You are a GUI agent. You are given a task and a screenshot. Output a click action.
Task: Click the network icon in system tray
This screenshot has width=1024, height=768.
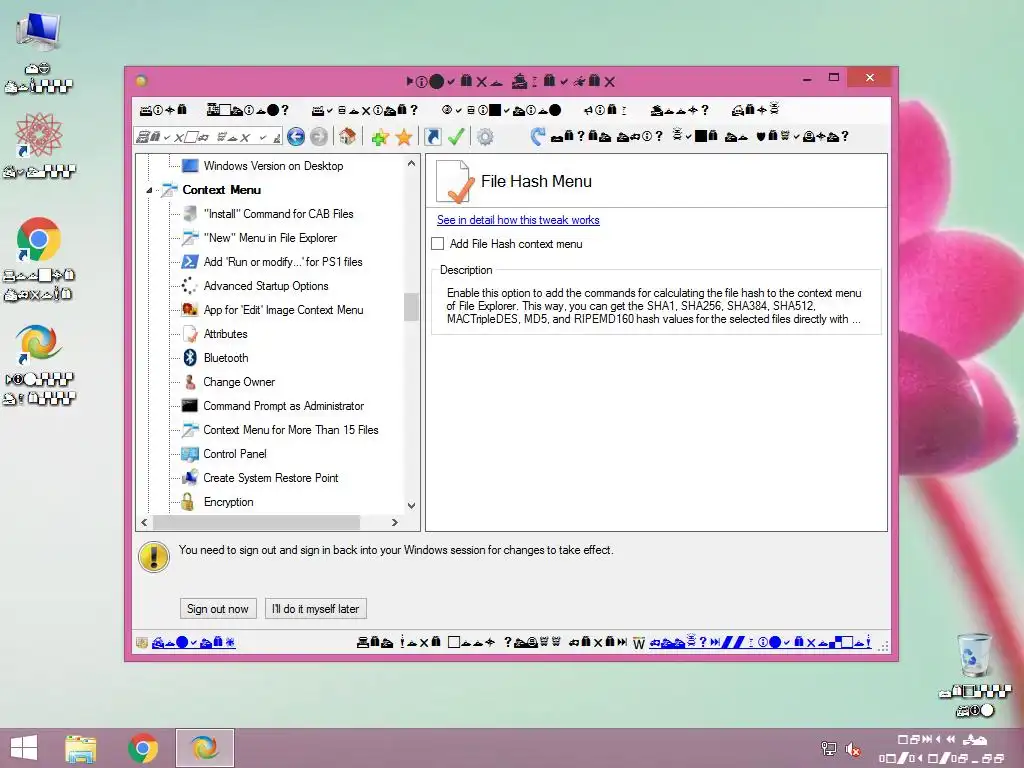click(829, 749)
